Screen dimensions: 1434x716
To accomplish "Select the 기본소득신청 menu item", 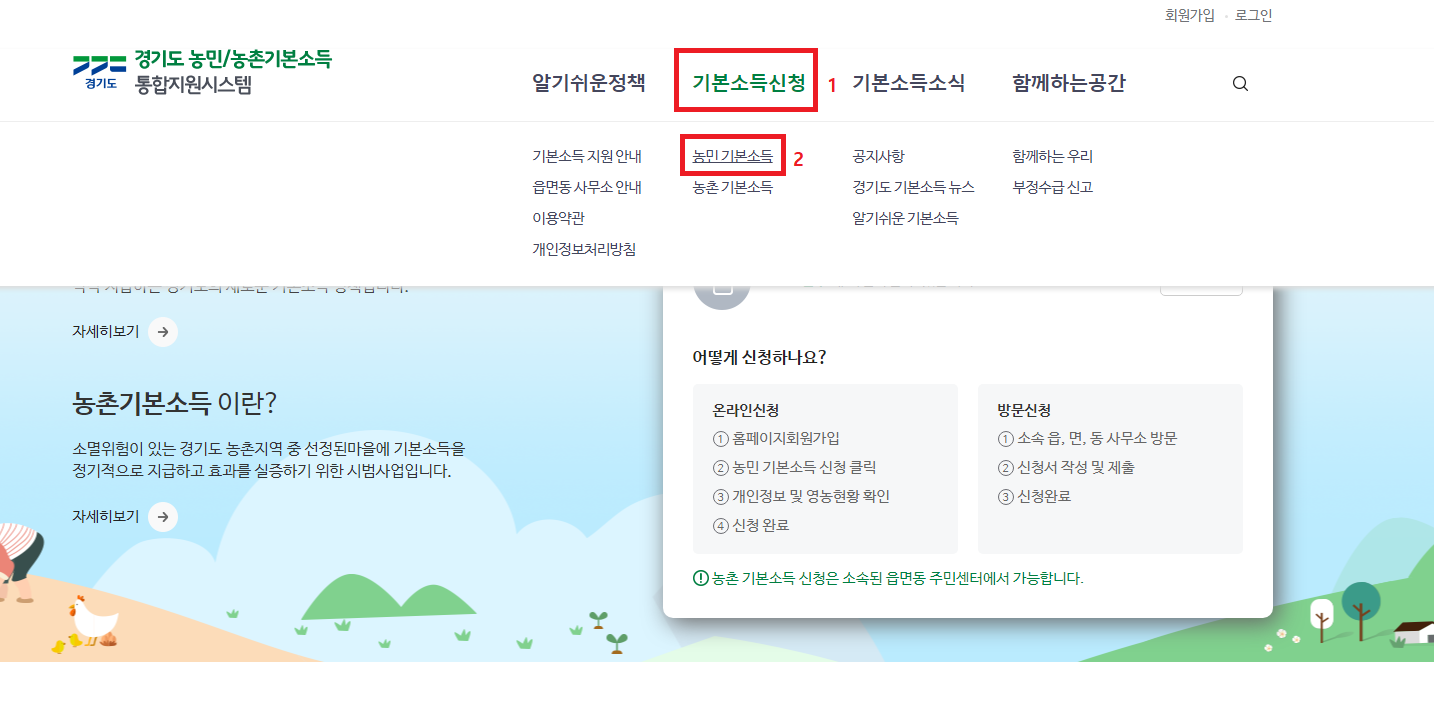I will click(x=745, y=83).
